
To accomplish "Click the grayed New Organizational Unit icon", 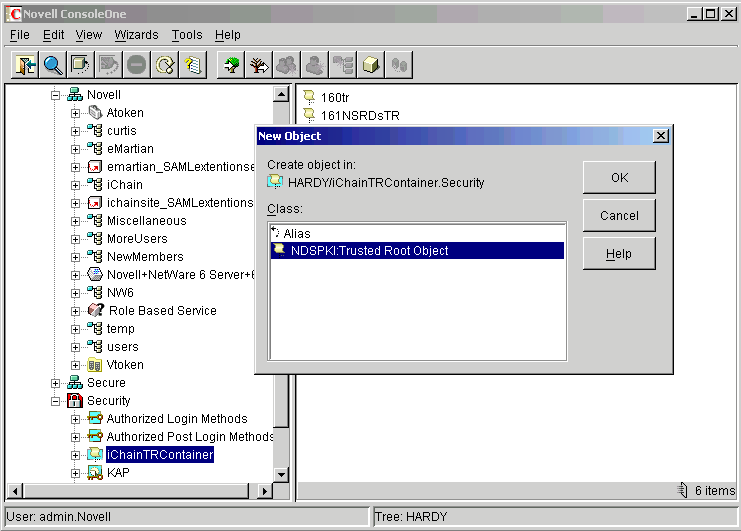I will (343, 65).
